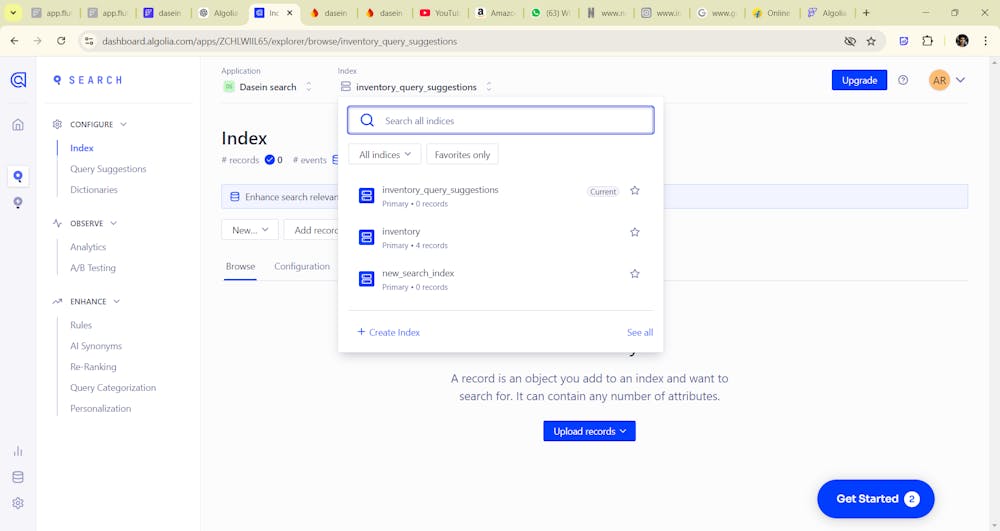1000x531 pixels.
Task: Open the tab search dropdown arrow
Action: [x=13, y=13]
